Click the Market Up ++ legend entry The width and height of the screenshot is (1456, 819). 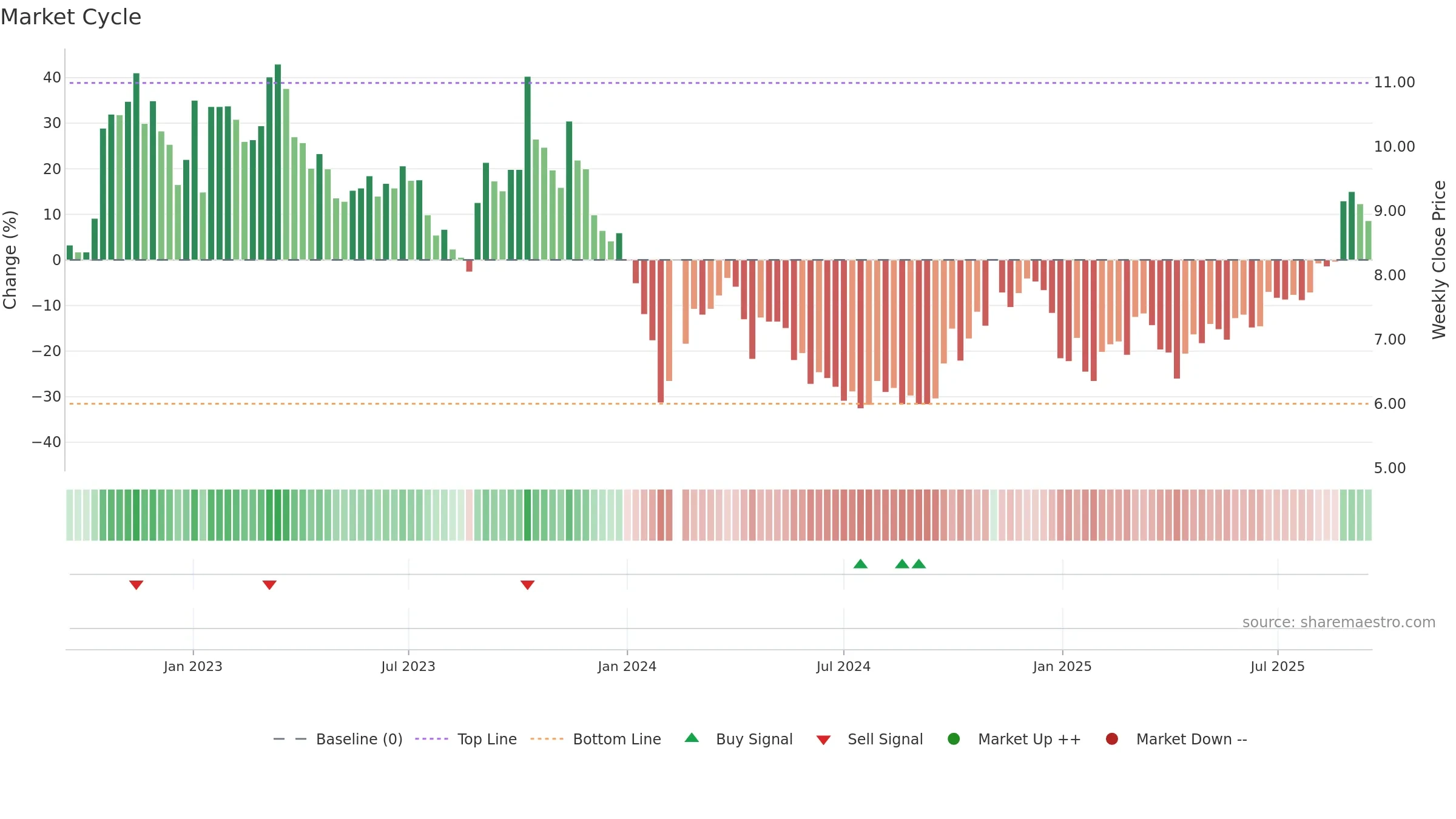(x=1014, y=739)
